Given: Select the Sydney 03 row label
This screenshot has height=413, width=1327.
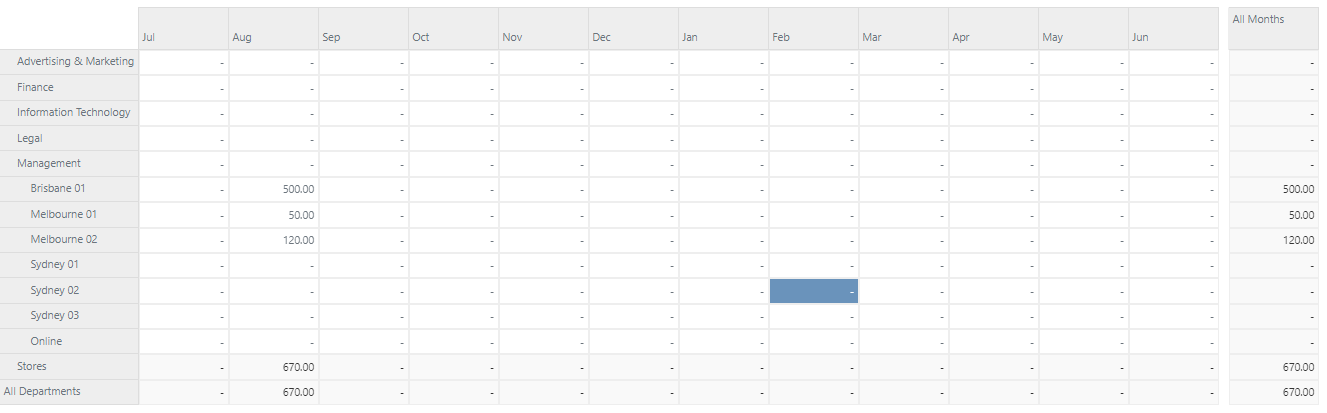Looking at the screenshot, I should [x=54, y=315].
